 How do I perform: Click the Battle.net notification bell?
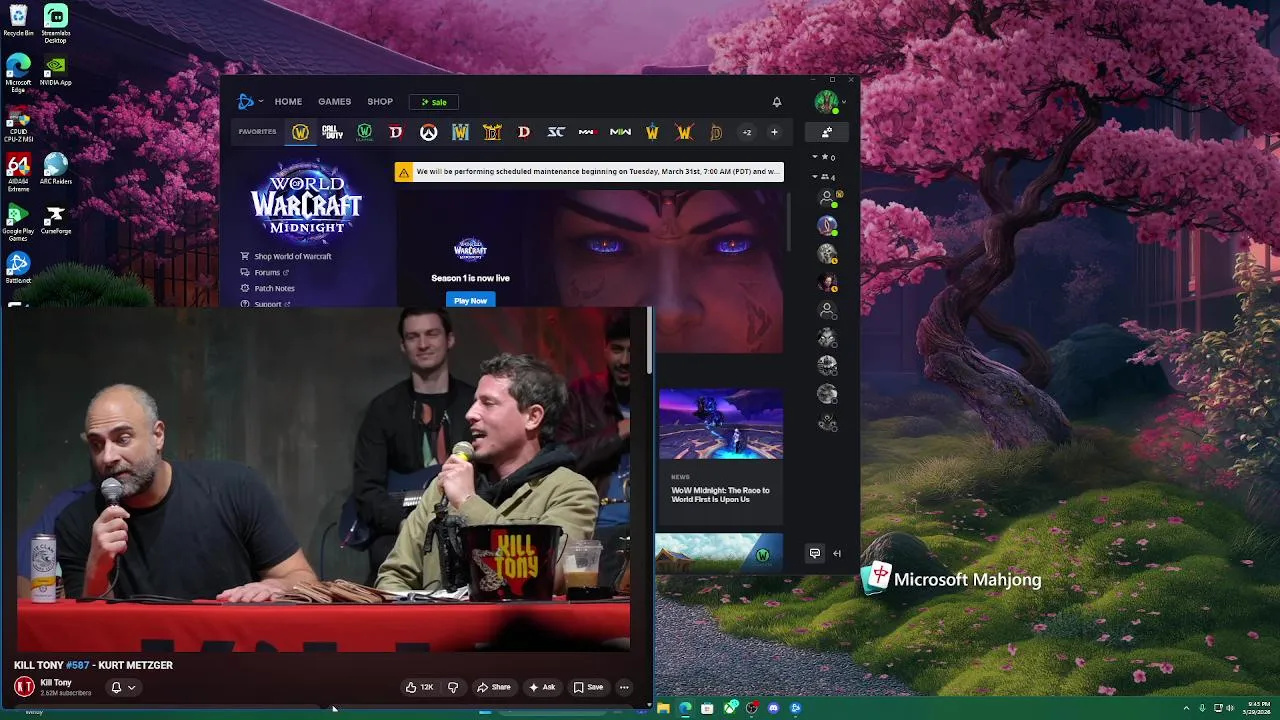[776, 102]
